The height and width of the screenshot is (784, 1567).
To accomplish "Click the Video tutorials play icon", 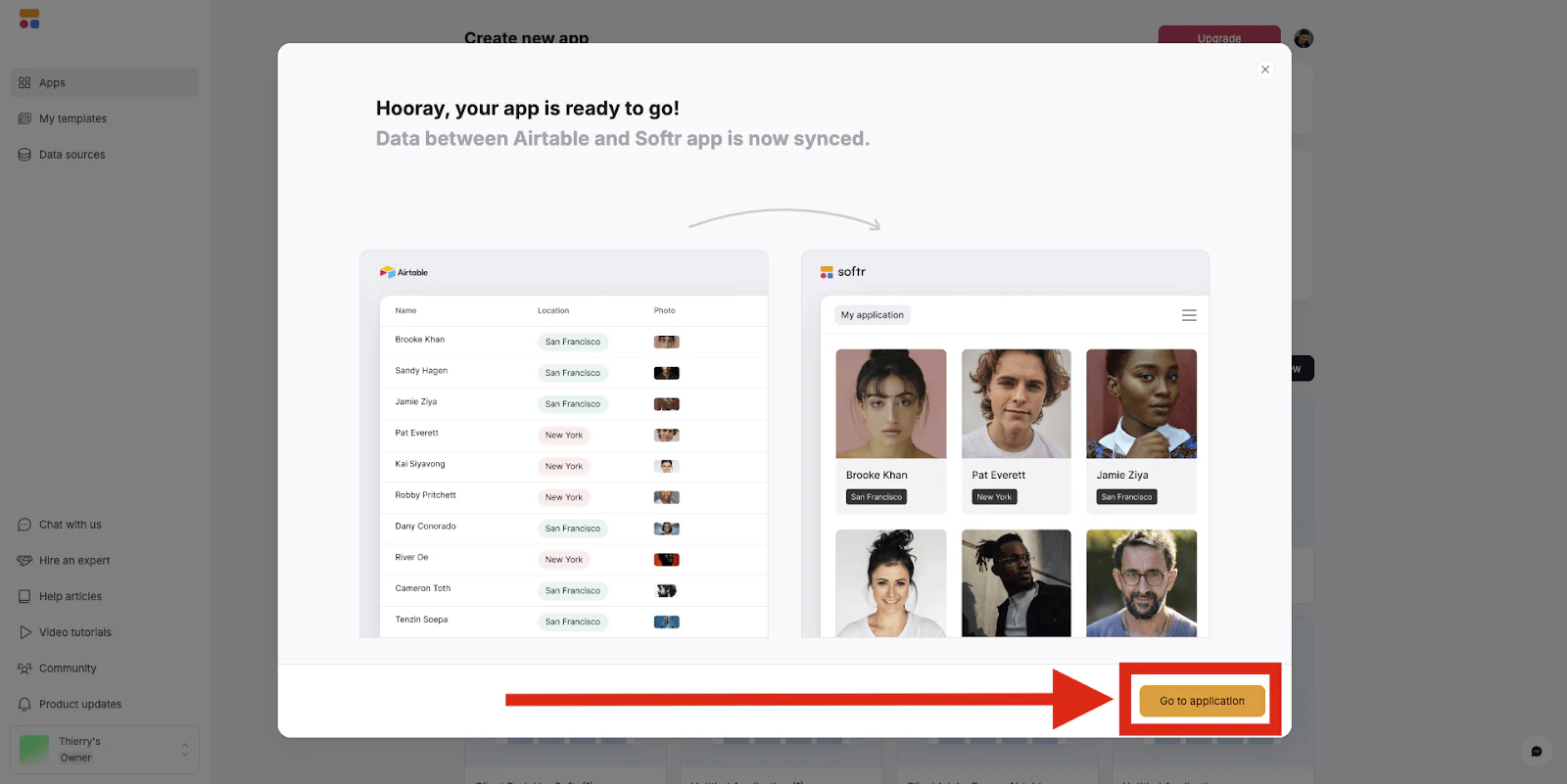I will (25, 632).
